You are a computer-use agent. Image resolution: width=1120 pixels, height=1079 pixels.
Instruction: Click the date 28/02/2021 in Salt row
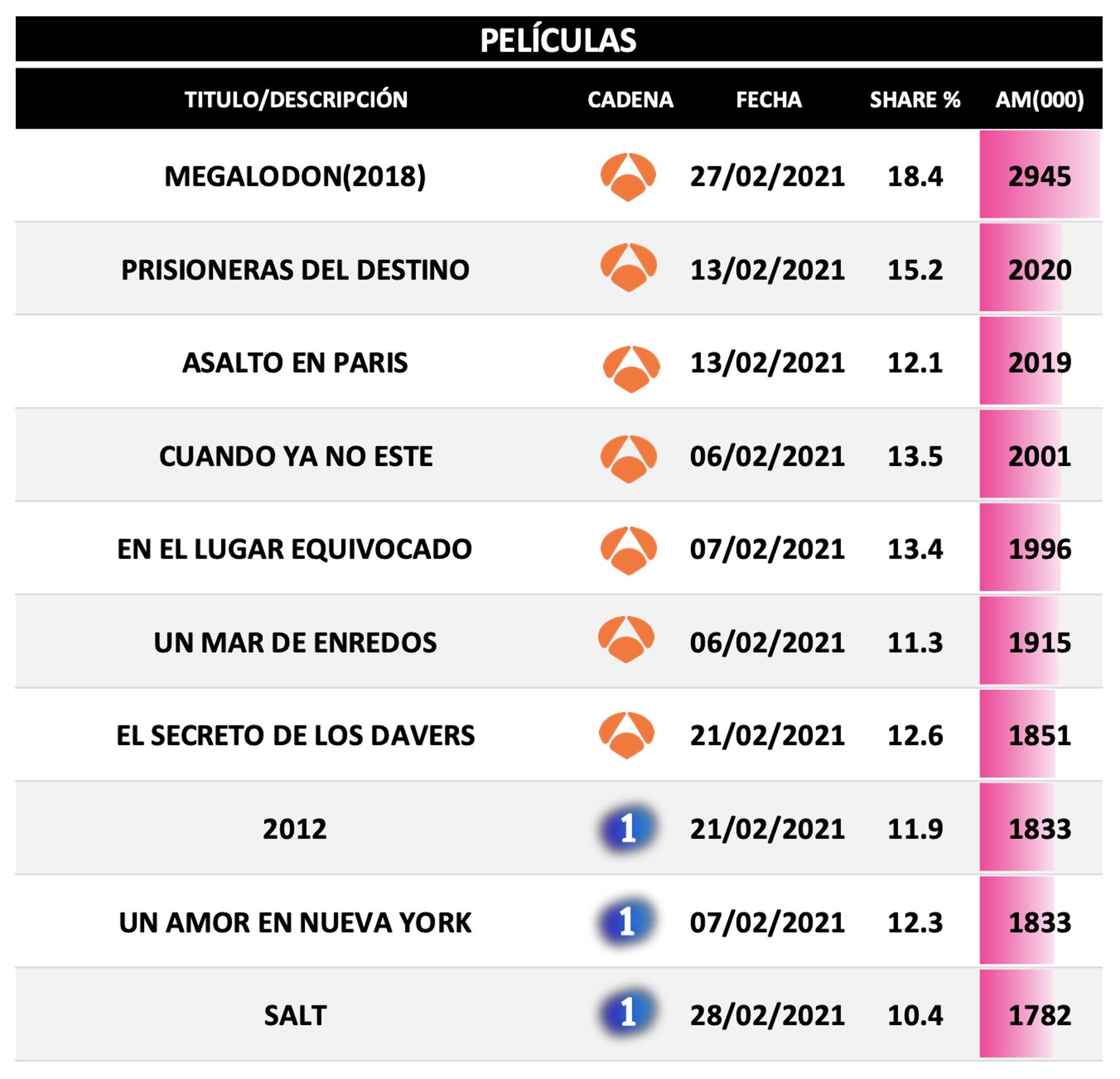tap(767, 1015)
